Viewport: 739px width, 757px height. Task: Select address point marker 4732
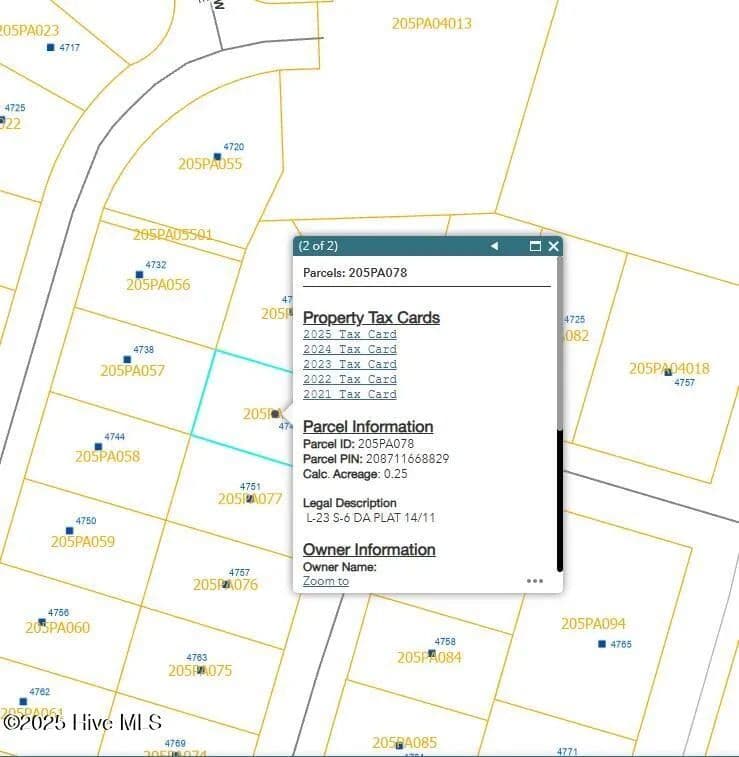tap(139, 274)
